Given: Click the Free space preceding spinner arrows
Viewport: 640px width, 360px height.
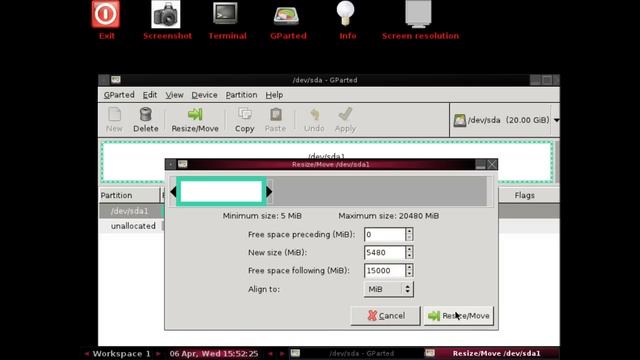Looking at the screenshot, I should point(409,234).
